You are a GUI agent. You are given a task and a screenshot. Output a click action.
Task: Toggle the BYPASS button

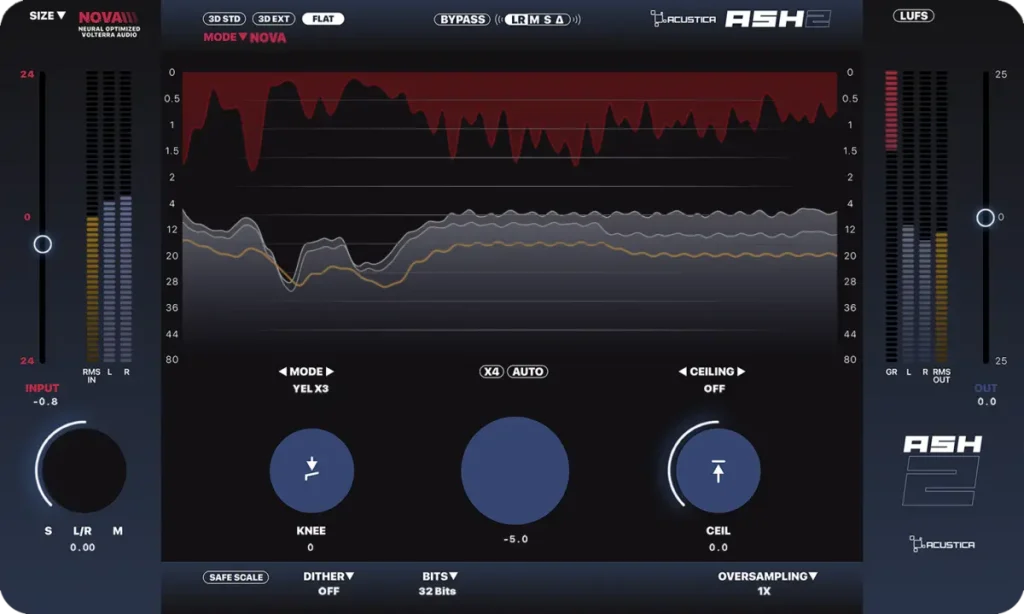462,20
